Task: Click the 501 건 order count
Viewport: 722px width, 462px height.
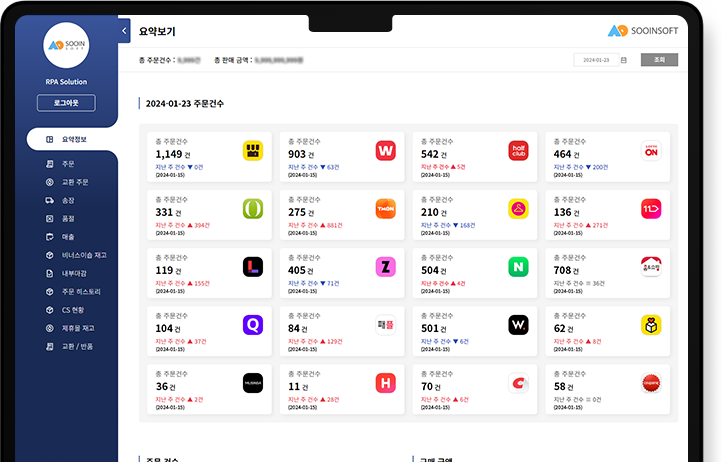Action: pyautogui.click(x=433, y=328)
